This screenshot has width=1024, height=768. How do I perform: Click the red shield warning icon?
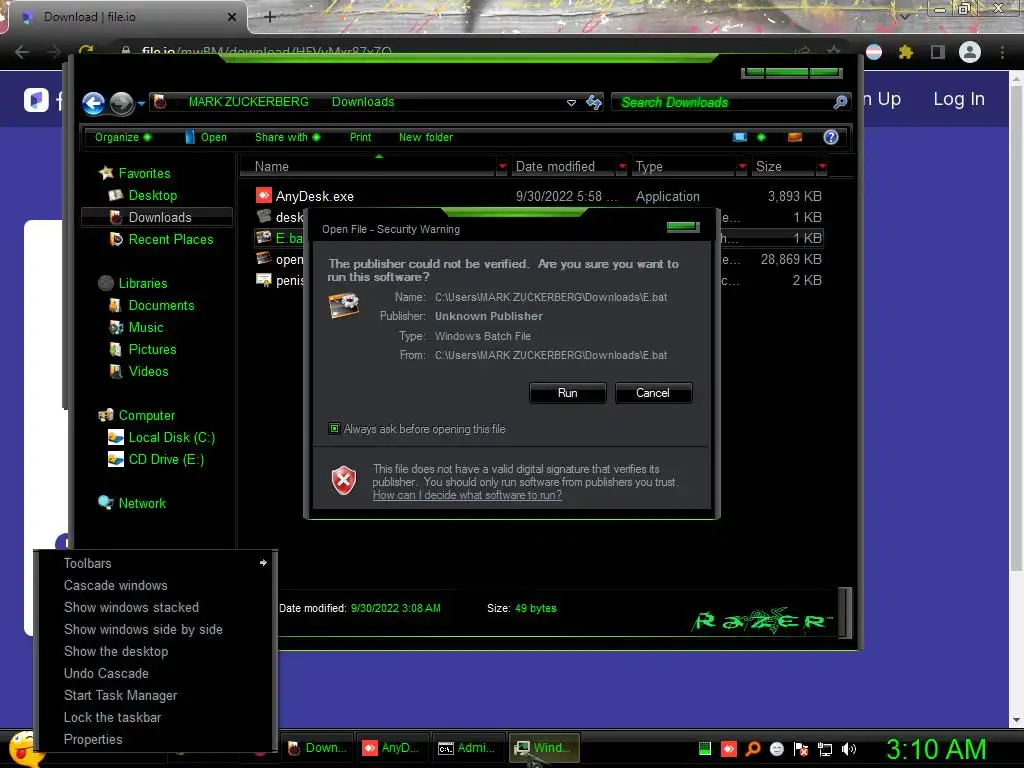pos(344,481)
